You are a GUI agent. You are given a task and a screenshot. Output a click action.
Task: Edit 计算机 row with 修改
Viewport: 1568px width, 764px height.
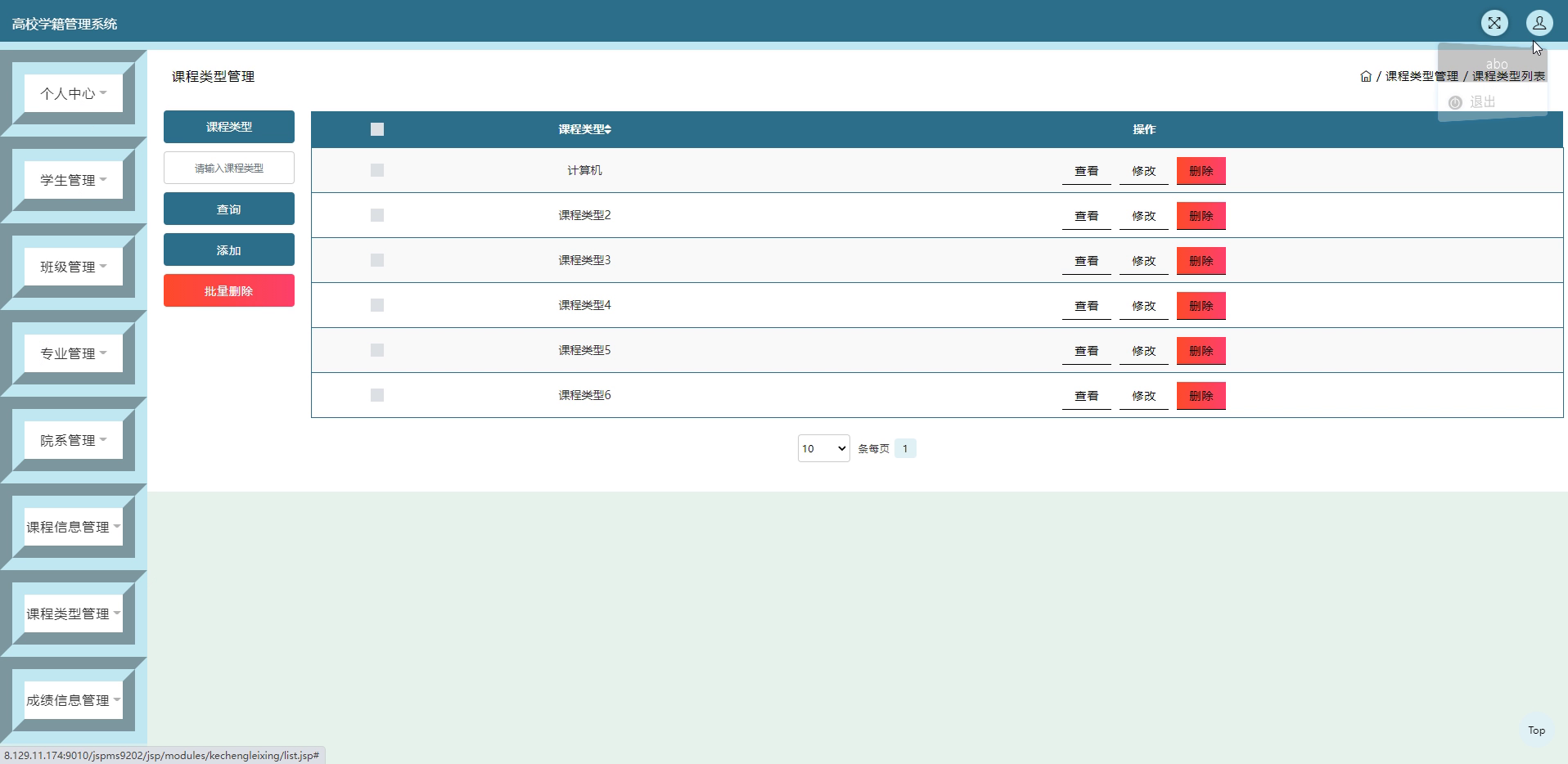click(1144, 171)
